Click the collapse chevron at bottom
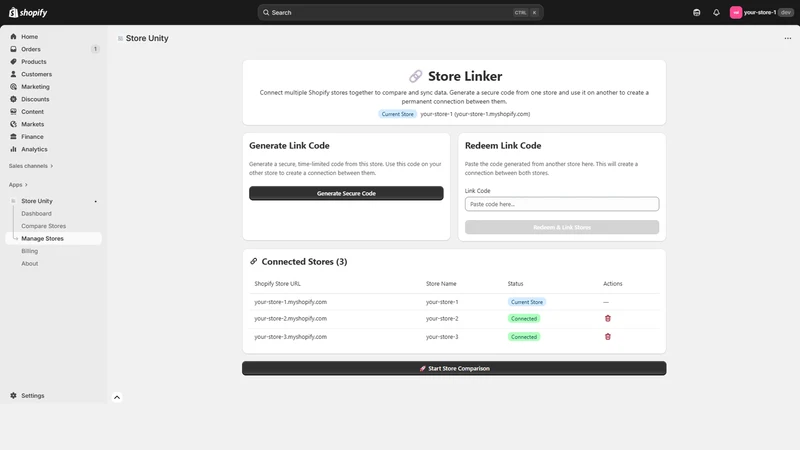 [117, 397]
